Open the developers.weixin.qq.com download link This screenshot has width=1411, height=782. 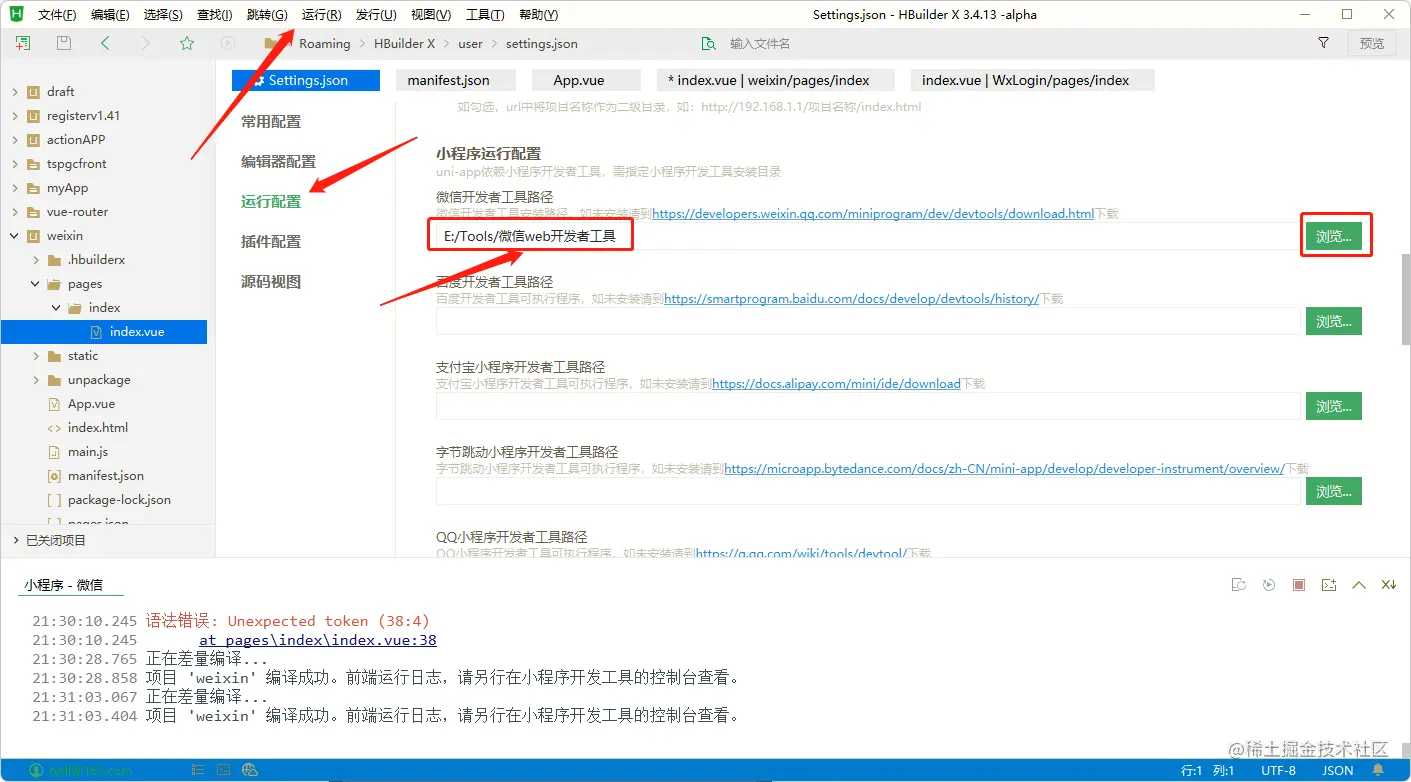(x=872, y=214)
